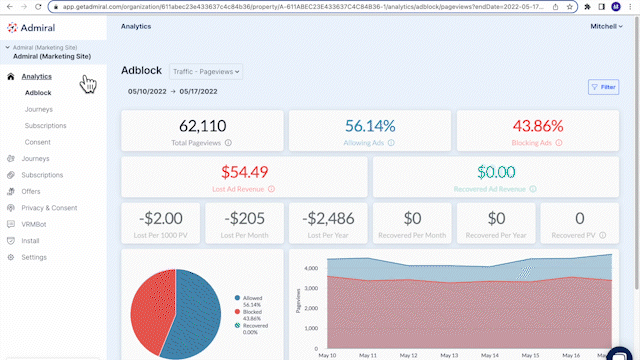The height and width of the screenshot is (360, 640).
Task: Select the Consent analytics sub-item
Action: (38, 142)
